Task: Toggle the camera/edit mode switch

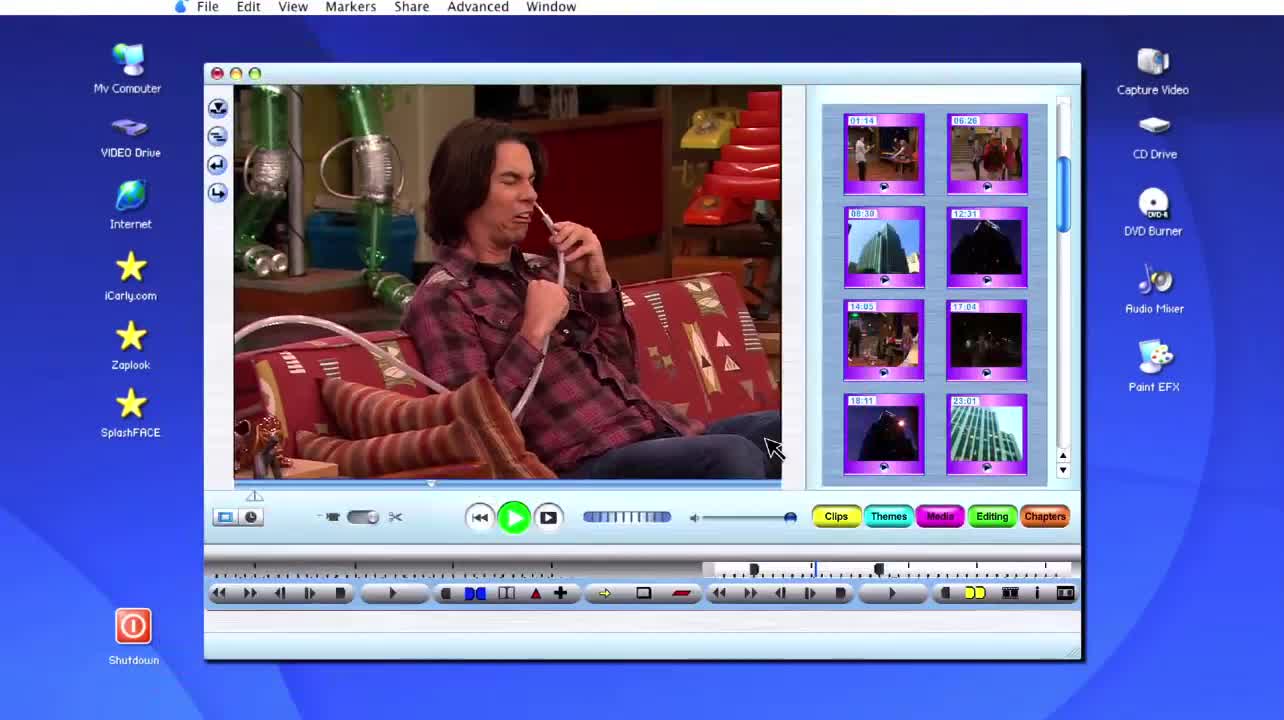Action: click(363, 517)
